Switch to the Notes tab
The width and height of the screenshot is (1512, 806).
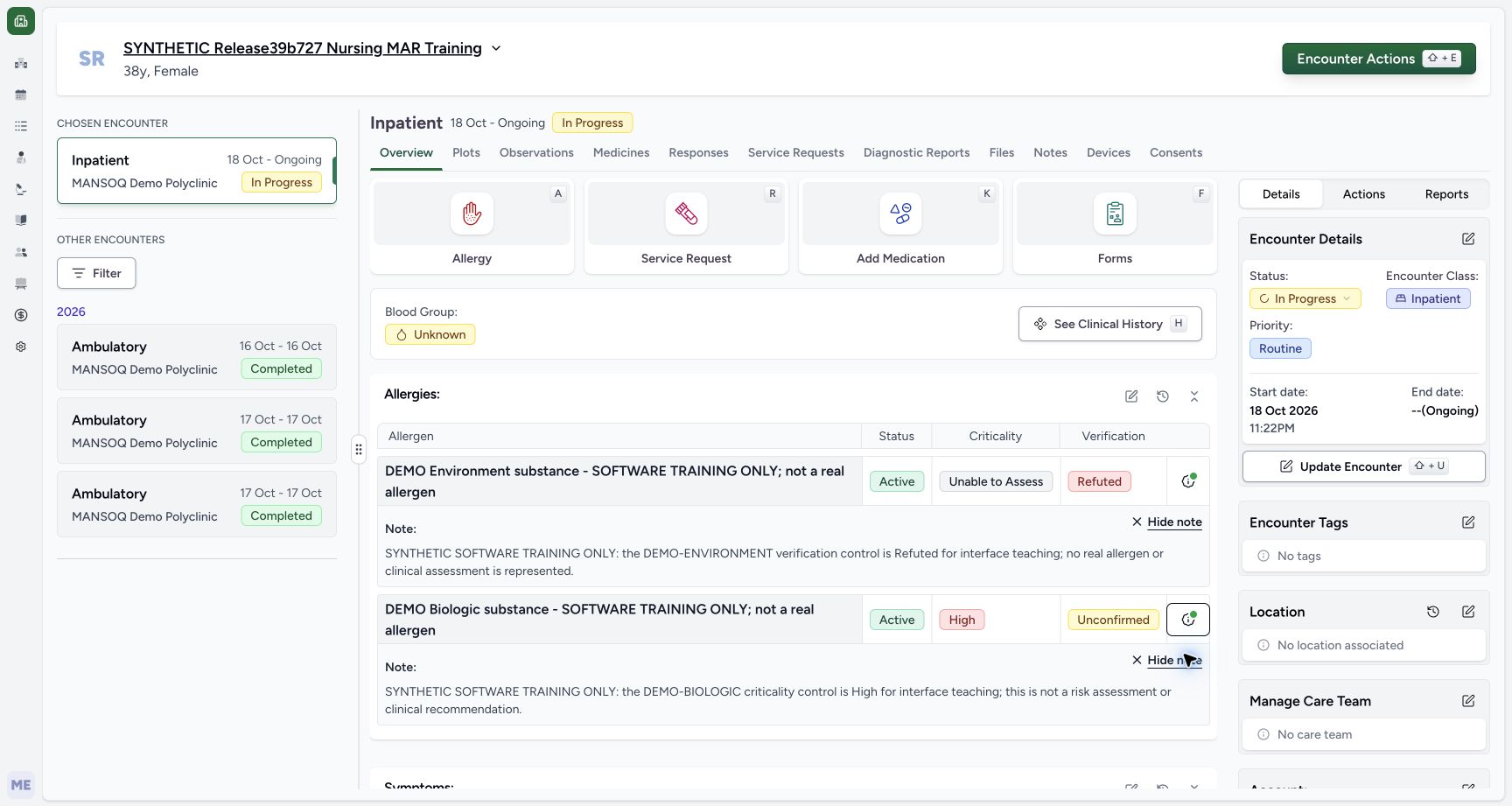(1050, 152)
